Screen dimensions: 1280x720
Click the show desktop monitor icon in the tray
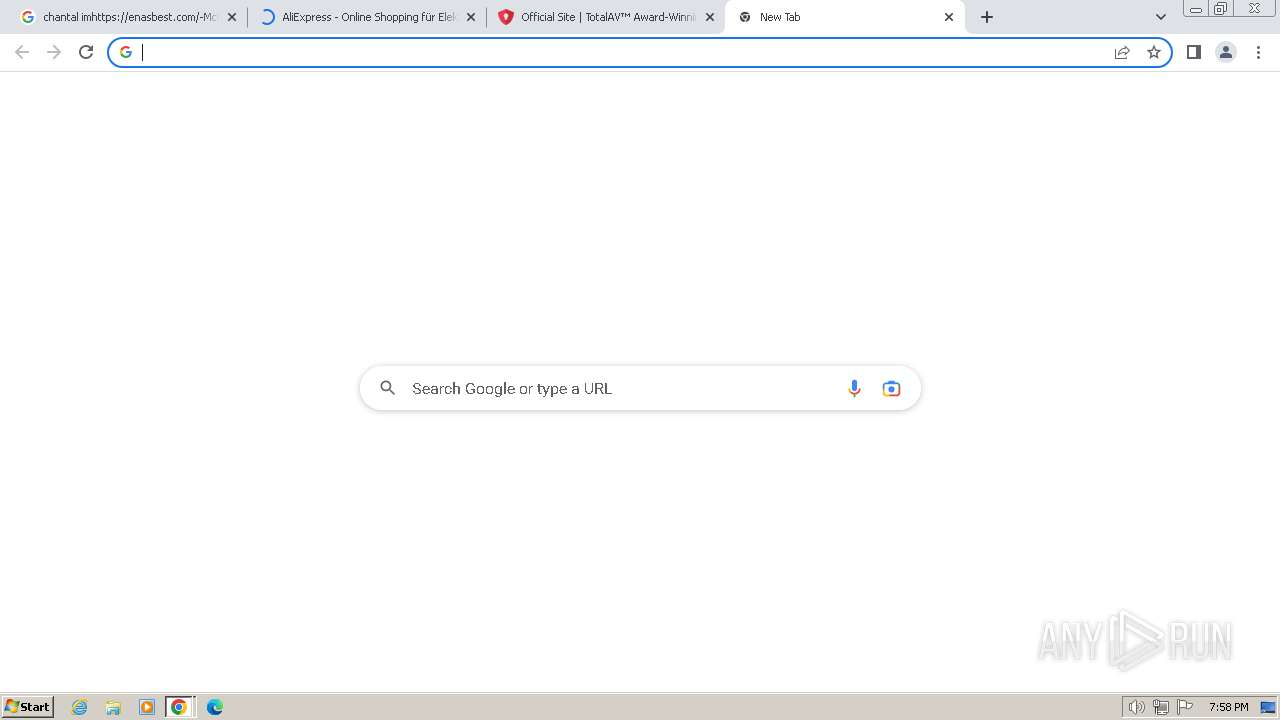[1268, 707]
